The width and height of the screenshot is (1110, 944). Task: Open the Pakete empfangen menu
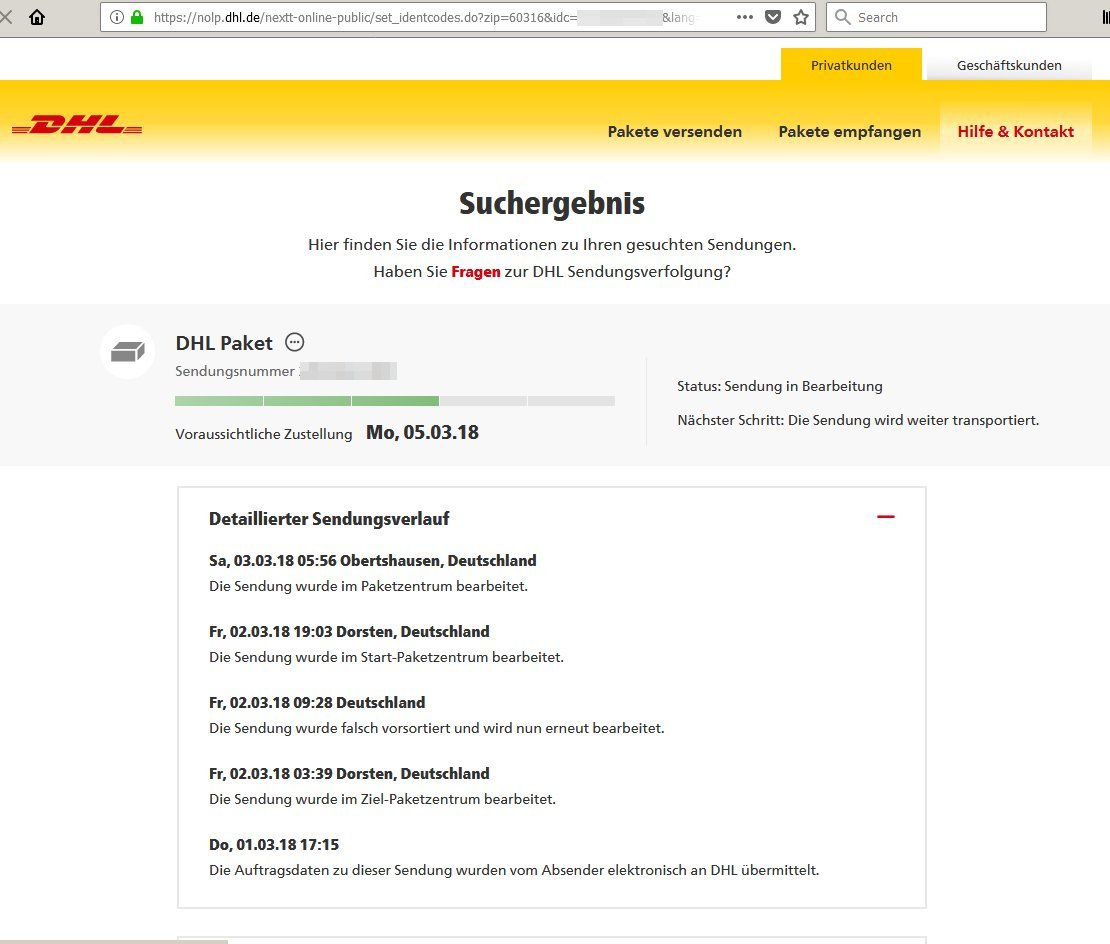pos(849,132)
